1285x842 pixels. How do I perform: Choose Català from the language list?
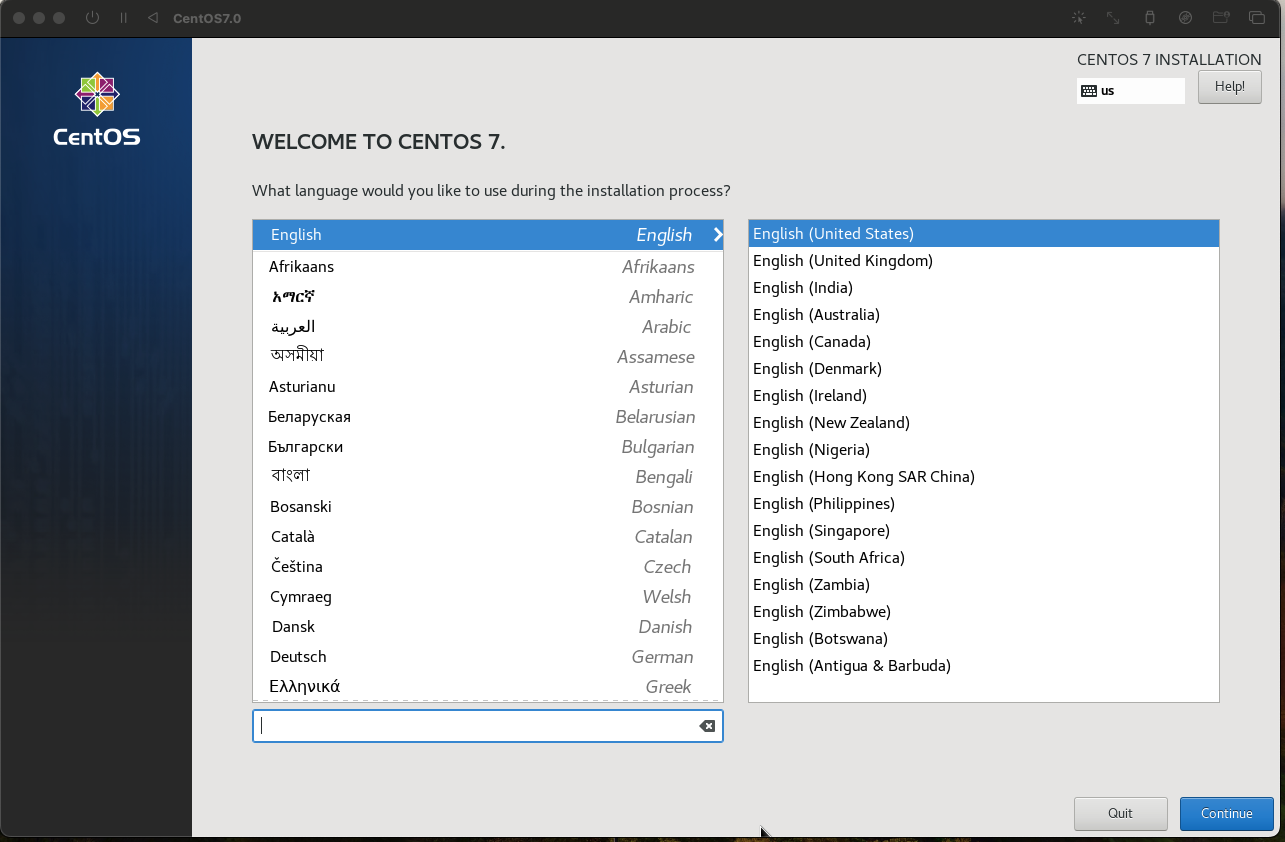tap(488, 537)
